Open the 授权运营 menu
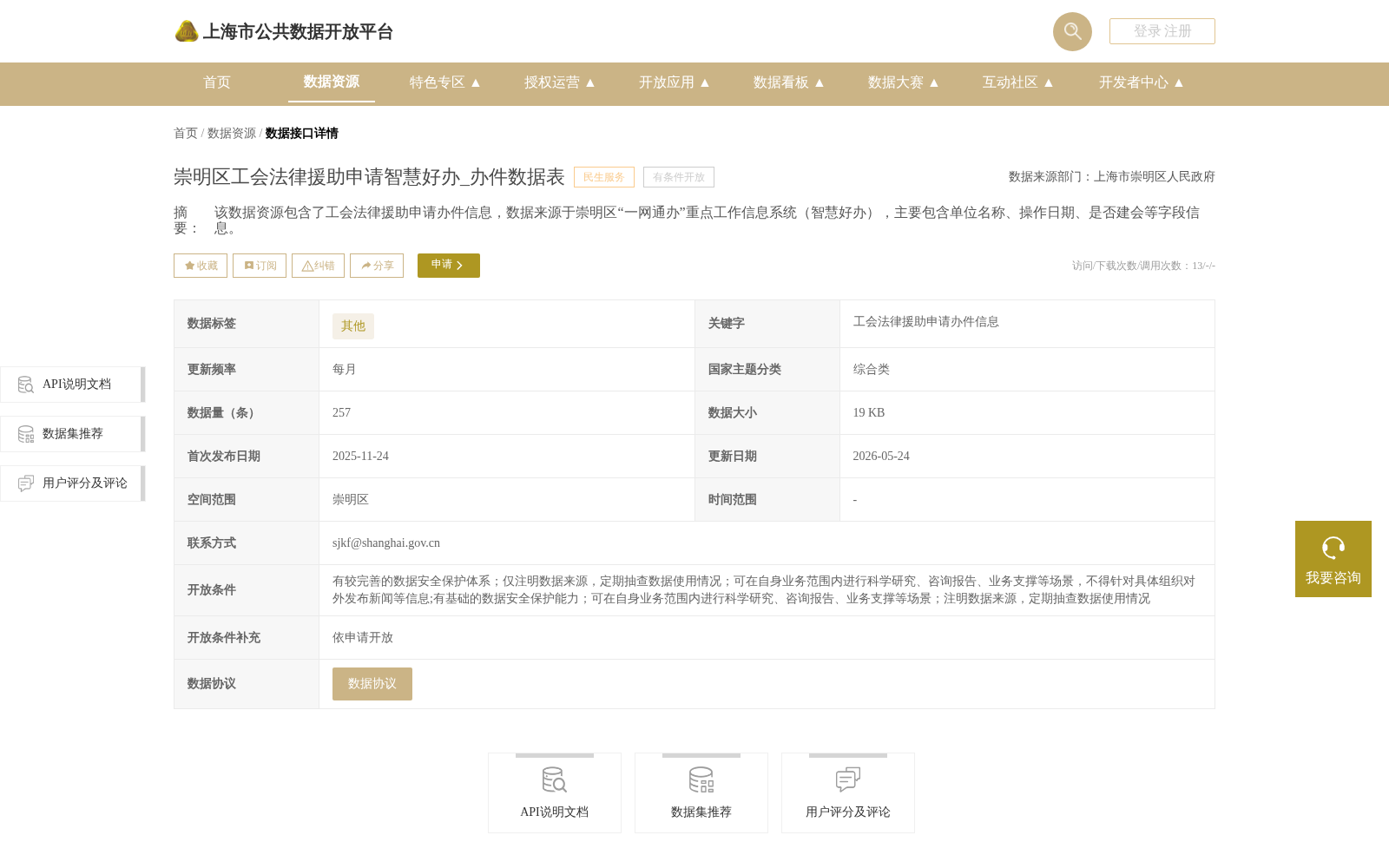Screen dimensions: 1389x868 [559, 82]
